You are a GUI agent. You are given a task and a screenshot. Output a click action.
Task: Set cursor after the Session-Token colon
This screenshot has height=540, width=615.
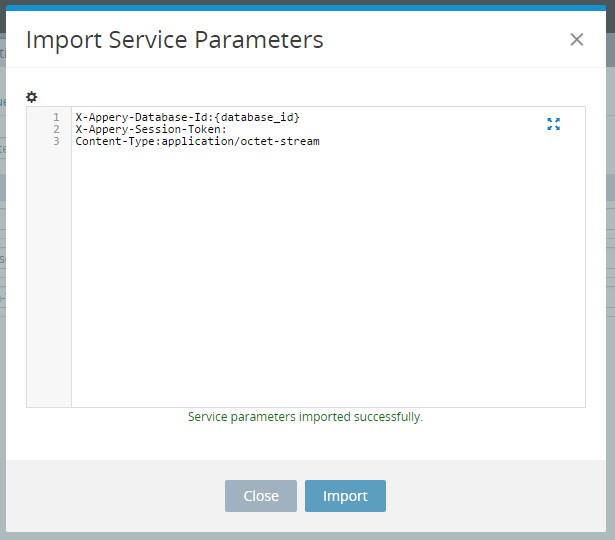pos(228,129)
